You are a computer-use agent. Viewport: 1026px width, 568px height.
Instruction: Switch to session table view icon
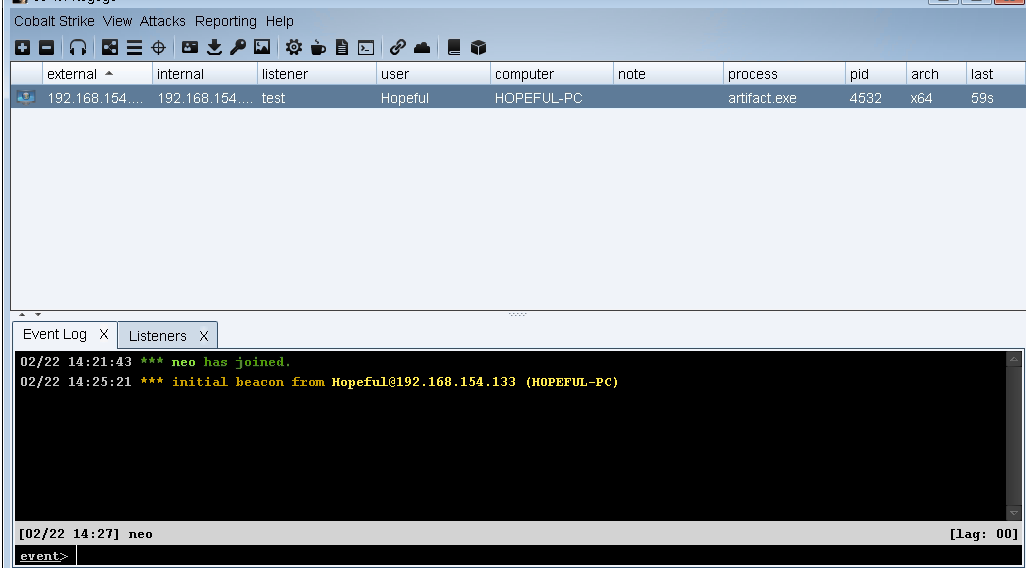[x=134, y=47]
